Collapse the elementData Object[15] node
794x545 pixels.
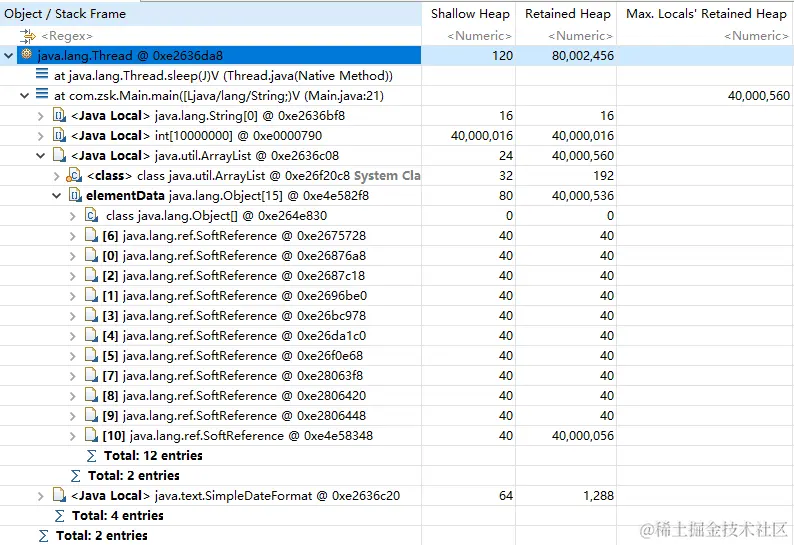57,196
